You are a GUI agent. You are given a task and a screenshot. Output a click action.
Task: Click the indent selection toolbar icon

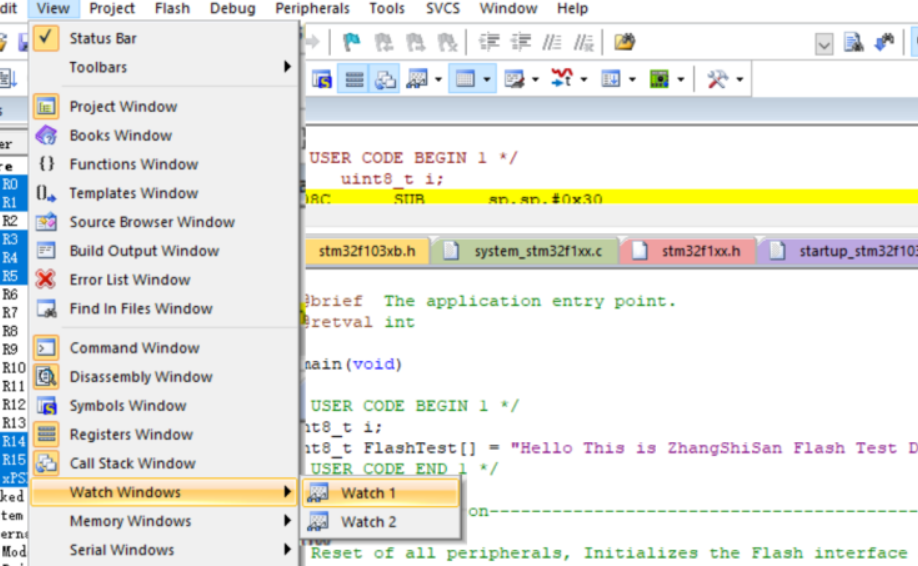coord(489,42)
